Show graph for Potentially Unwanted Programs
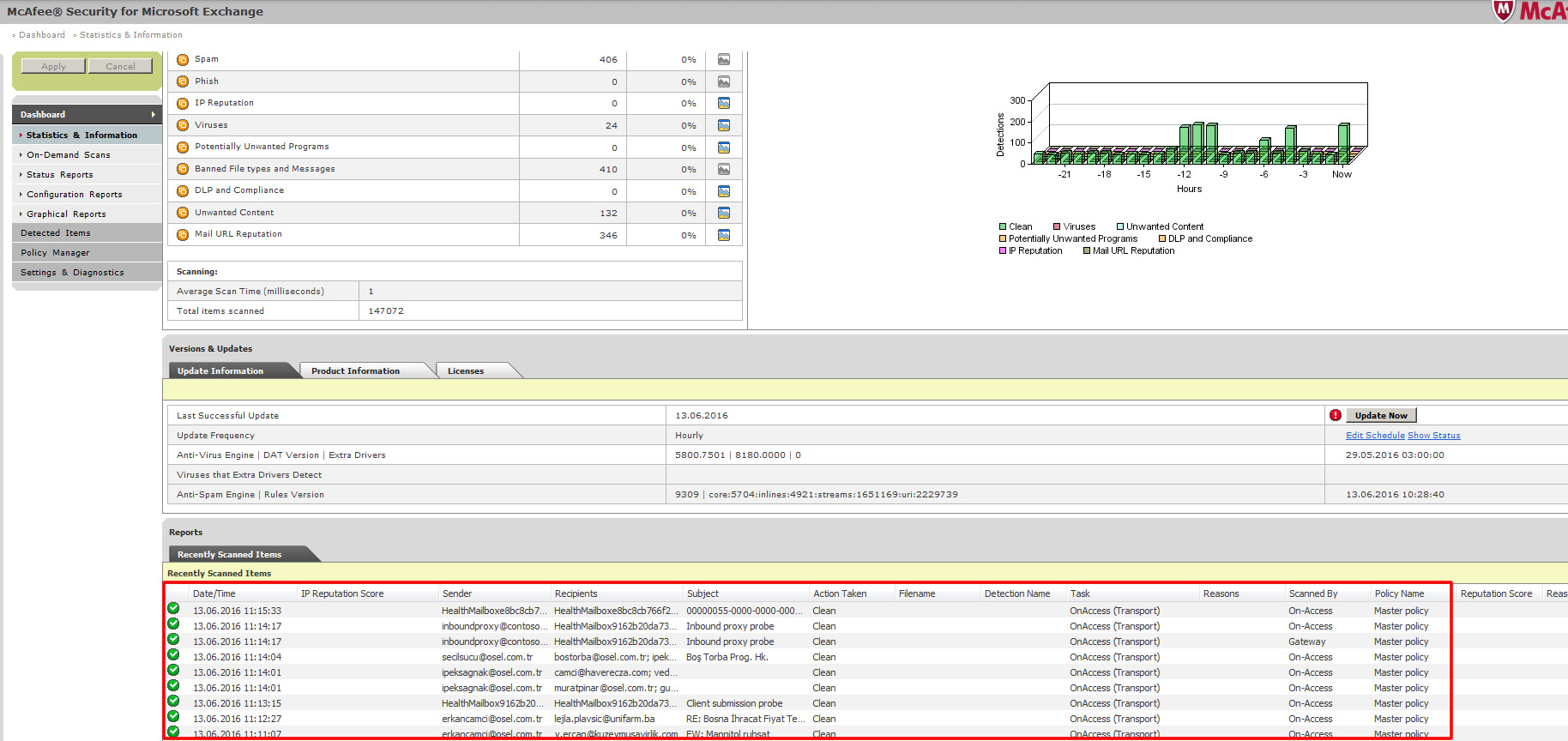Image resolution: width=1568 pixels, height=741 pixels. coord(724,148)
